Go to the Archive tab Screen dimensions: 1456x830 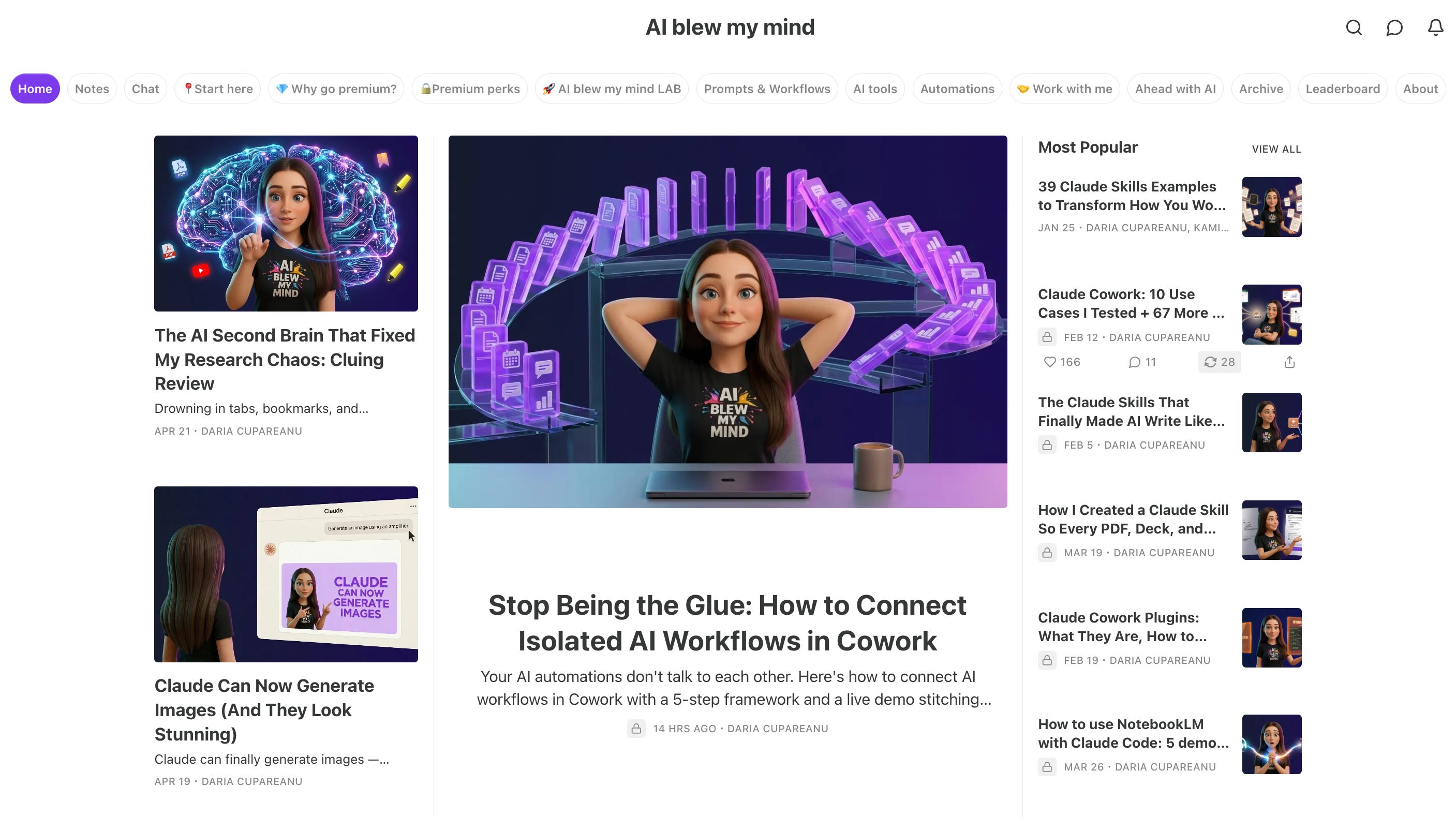[1260, 88]
